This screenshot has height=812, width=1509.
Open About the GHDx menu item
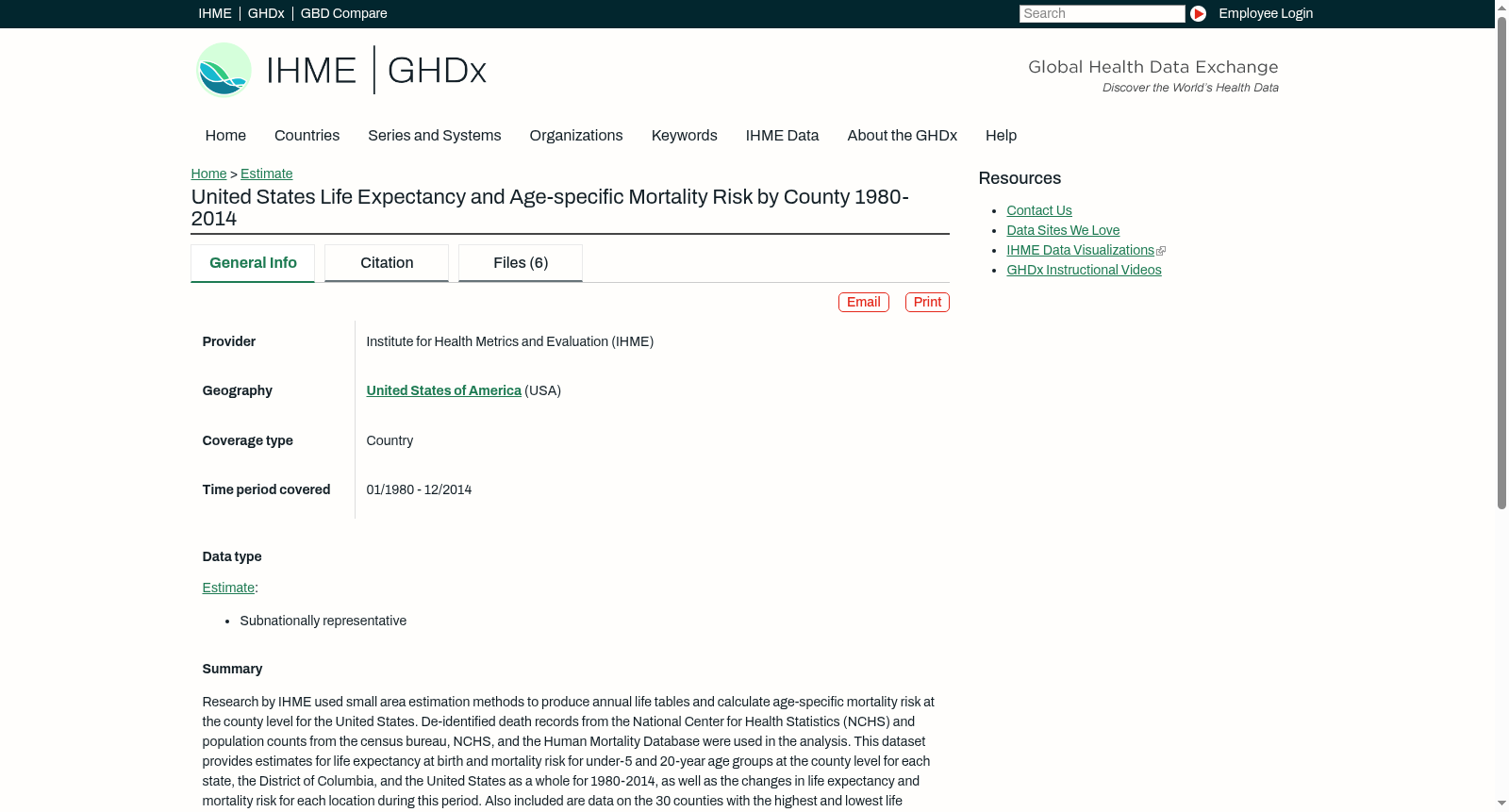pos(902,136)
